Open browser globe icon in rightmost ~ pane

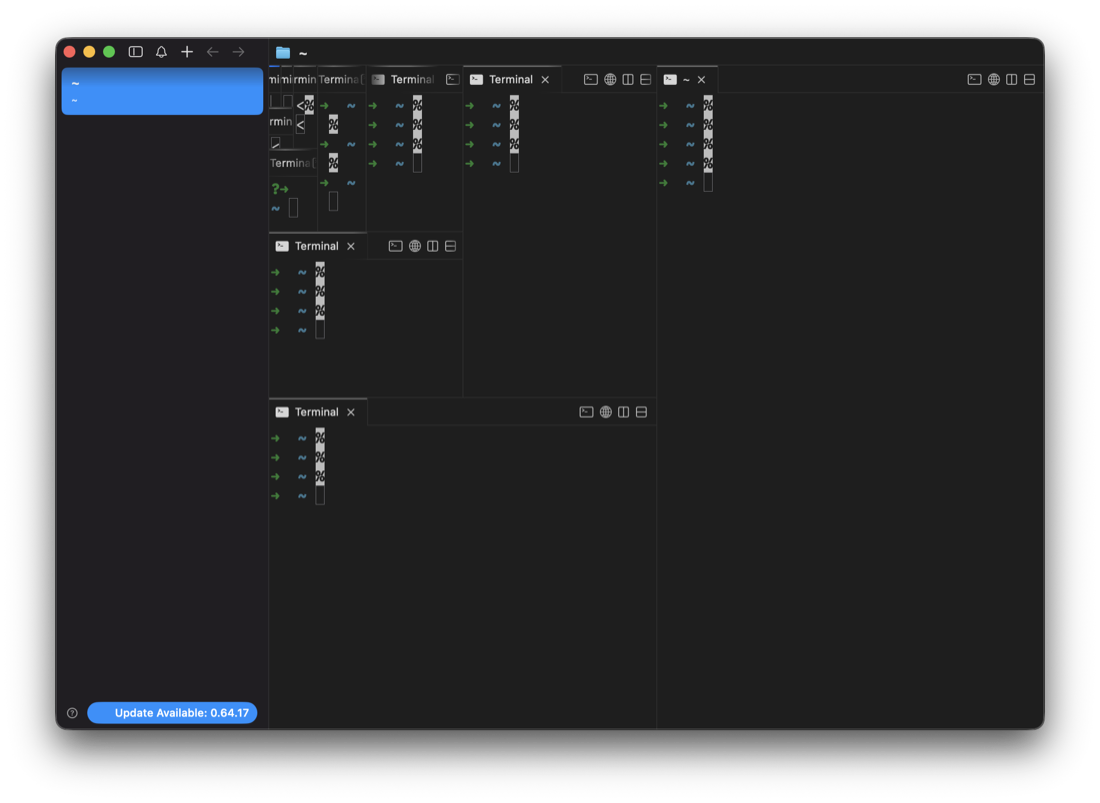(x=993, y=79)
